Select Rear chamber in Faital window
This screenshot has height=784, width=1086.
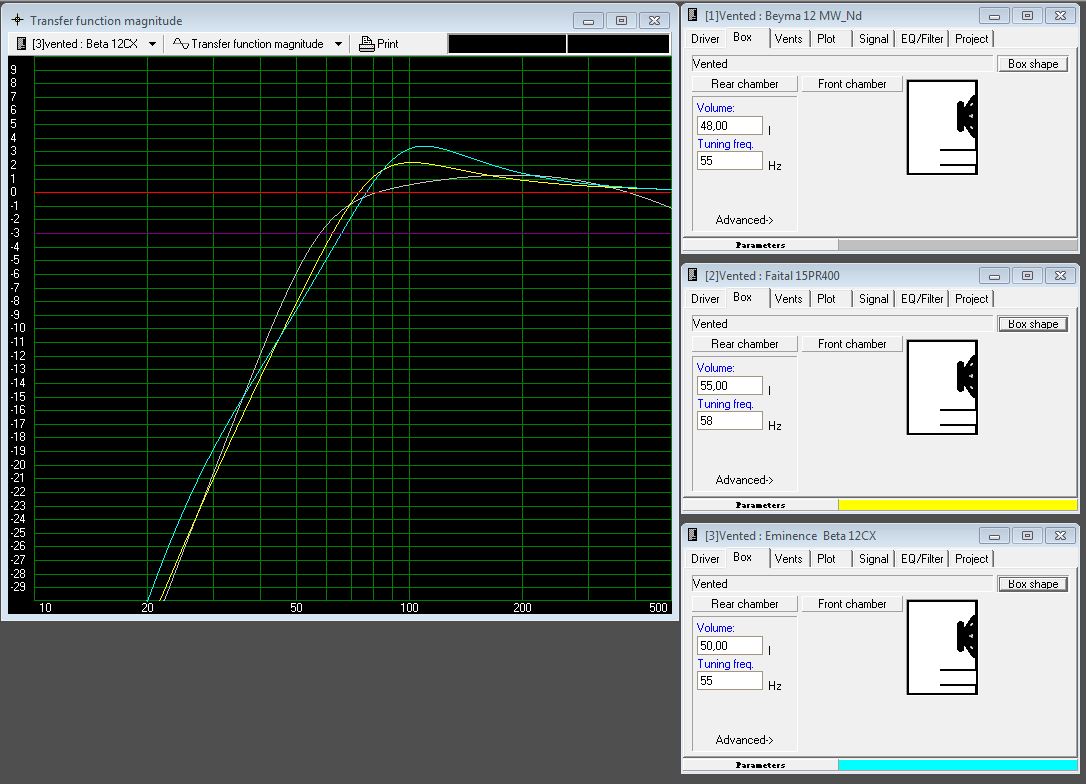point(745,344)
